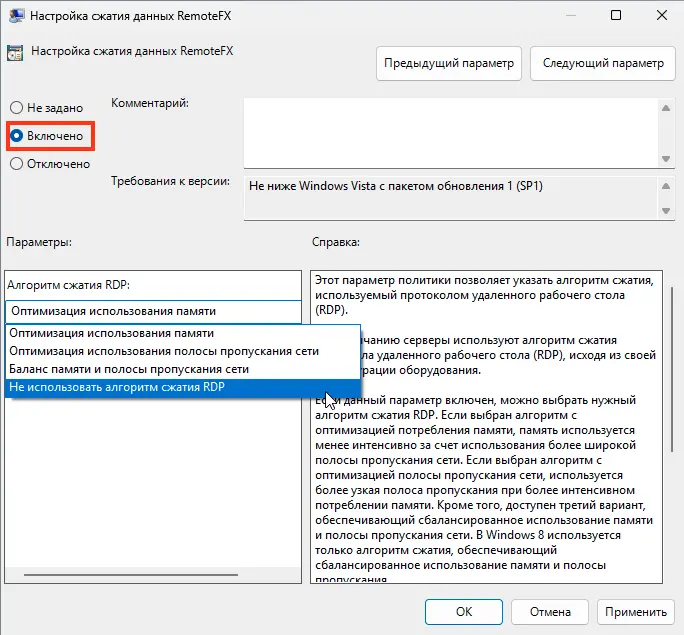Click into the 'Комментарий' text field
The height and width of the screenshot is (635, 684).
click(x=451, y=133)
